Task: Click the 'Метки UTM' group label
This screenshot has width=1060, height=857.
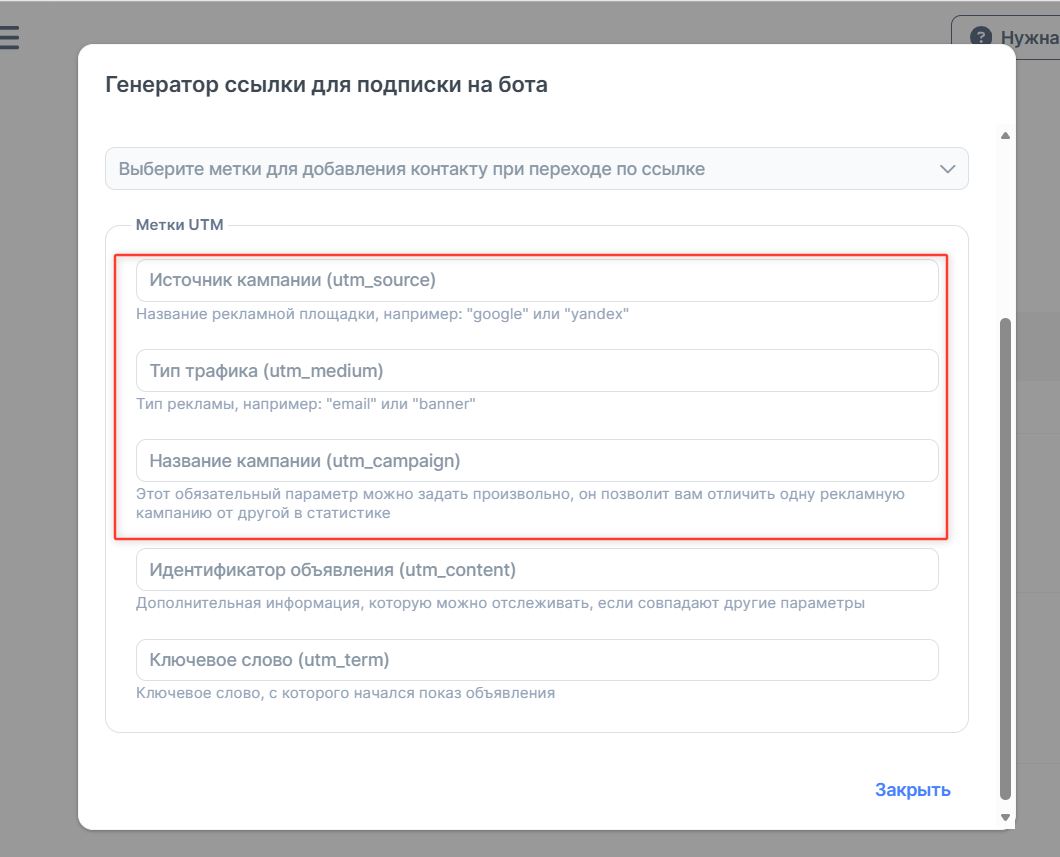Action: 180,225
